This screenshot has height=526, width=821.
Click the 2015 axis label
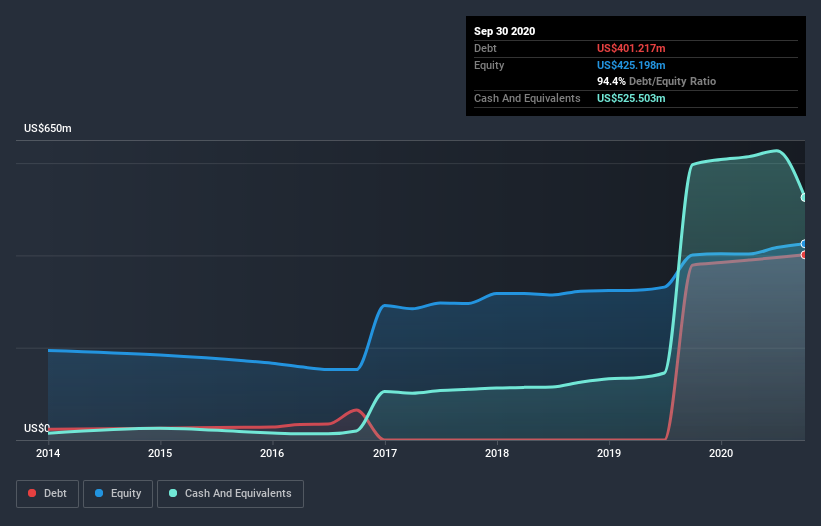[x=160, y=453]
